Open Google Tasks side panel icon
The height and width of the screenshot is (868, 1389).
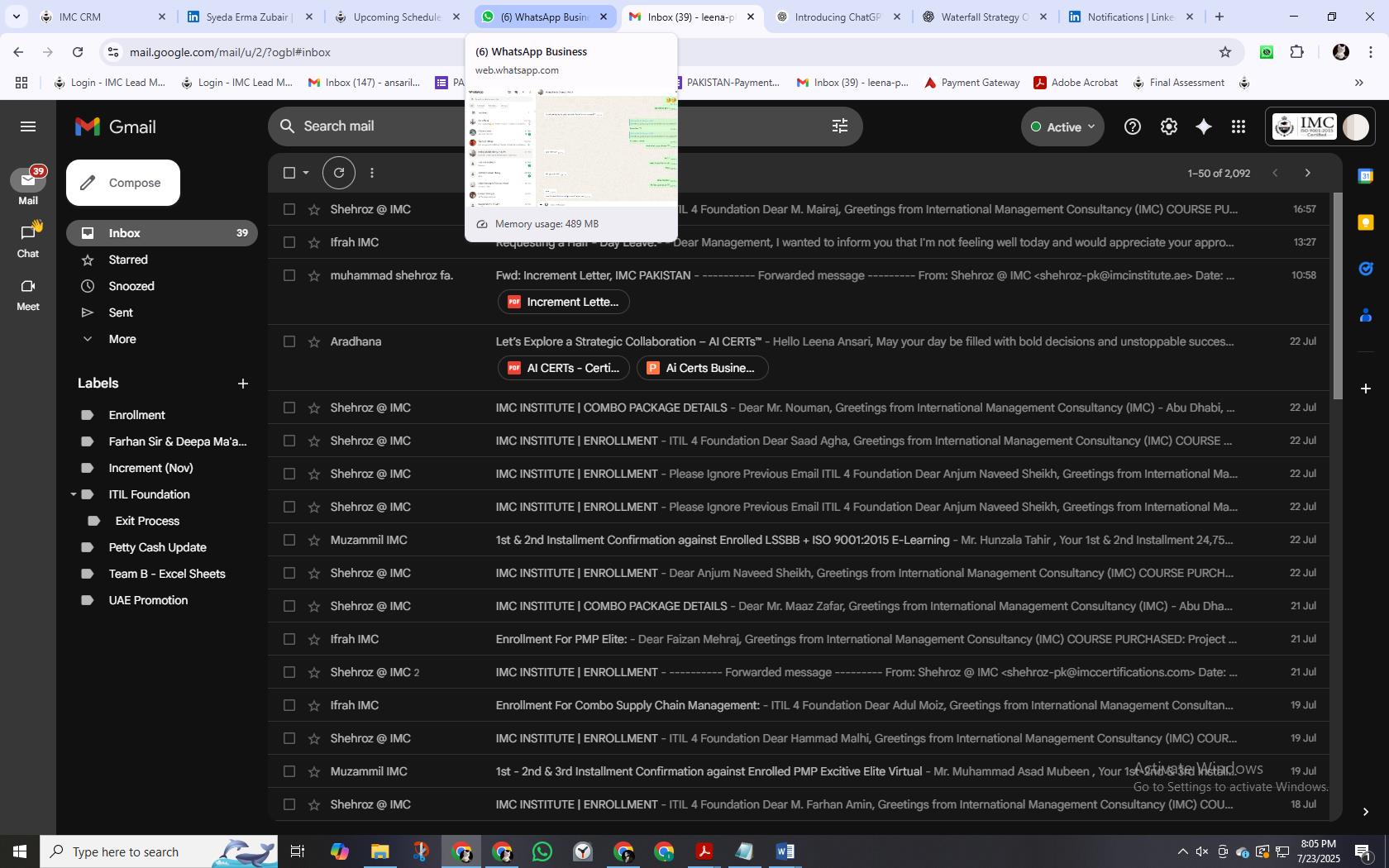1366,269
